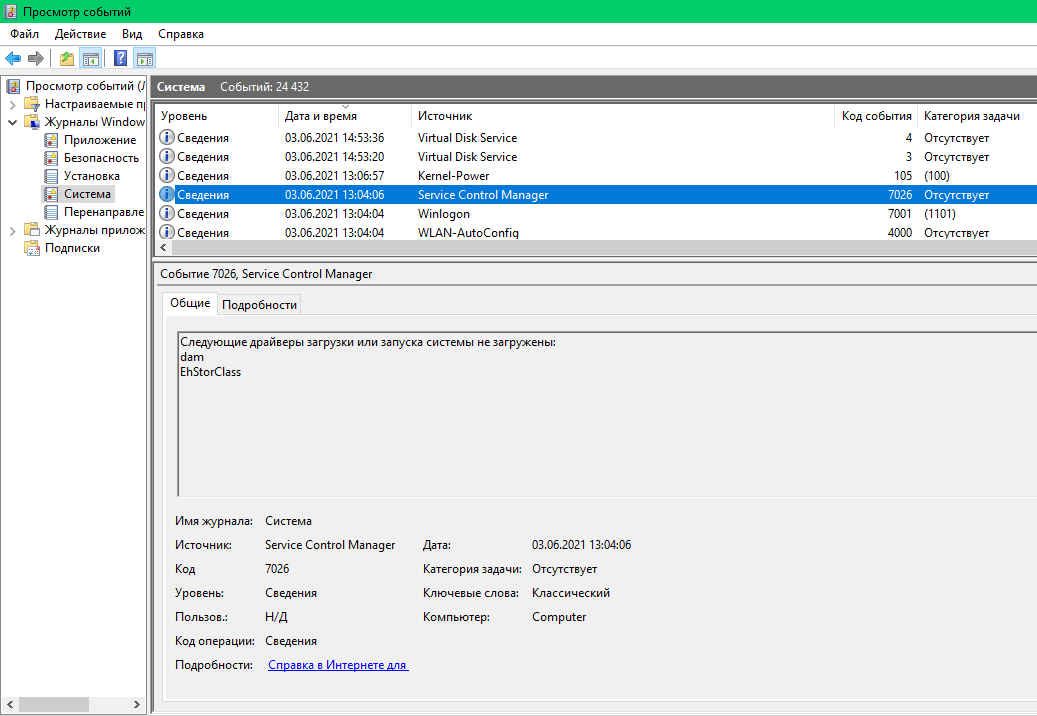The width and height of the screenshot is (1037, 716).
Task: Select the Service Control Manager list row
Action: point(597,194)
